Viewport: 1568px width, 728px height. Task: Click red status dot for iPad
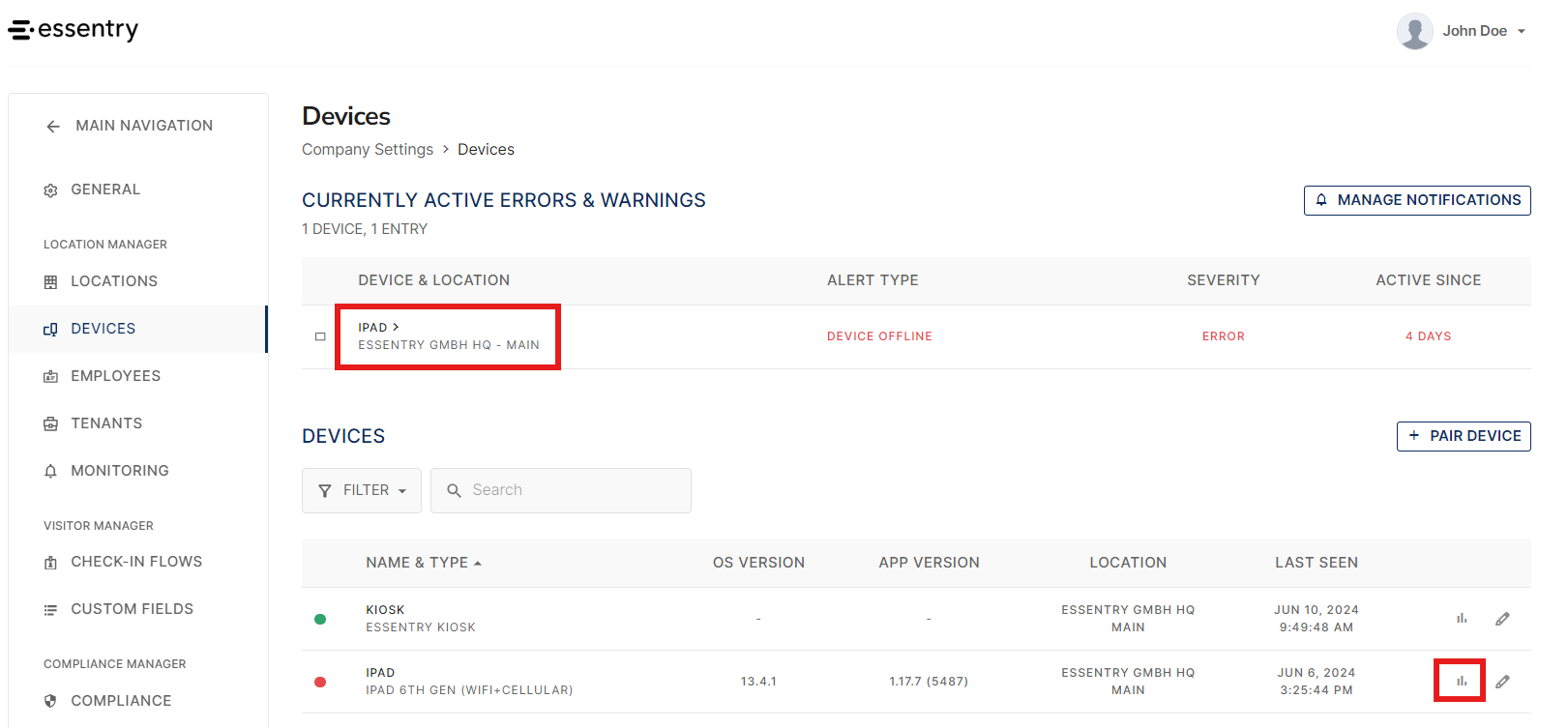pos(320,682)
